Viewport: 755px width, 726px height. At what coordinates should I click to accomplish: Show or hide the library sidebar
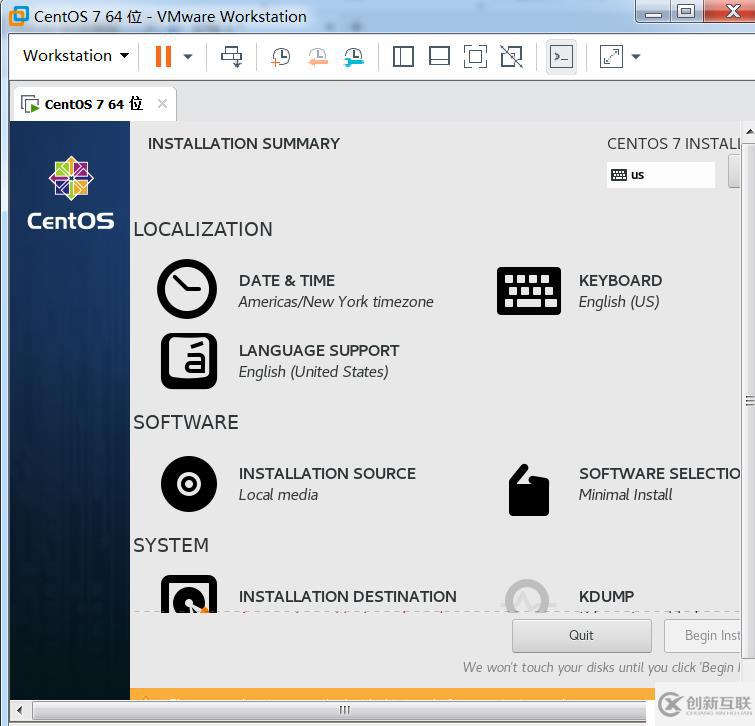pyautogui.click(x=403, y=57)
